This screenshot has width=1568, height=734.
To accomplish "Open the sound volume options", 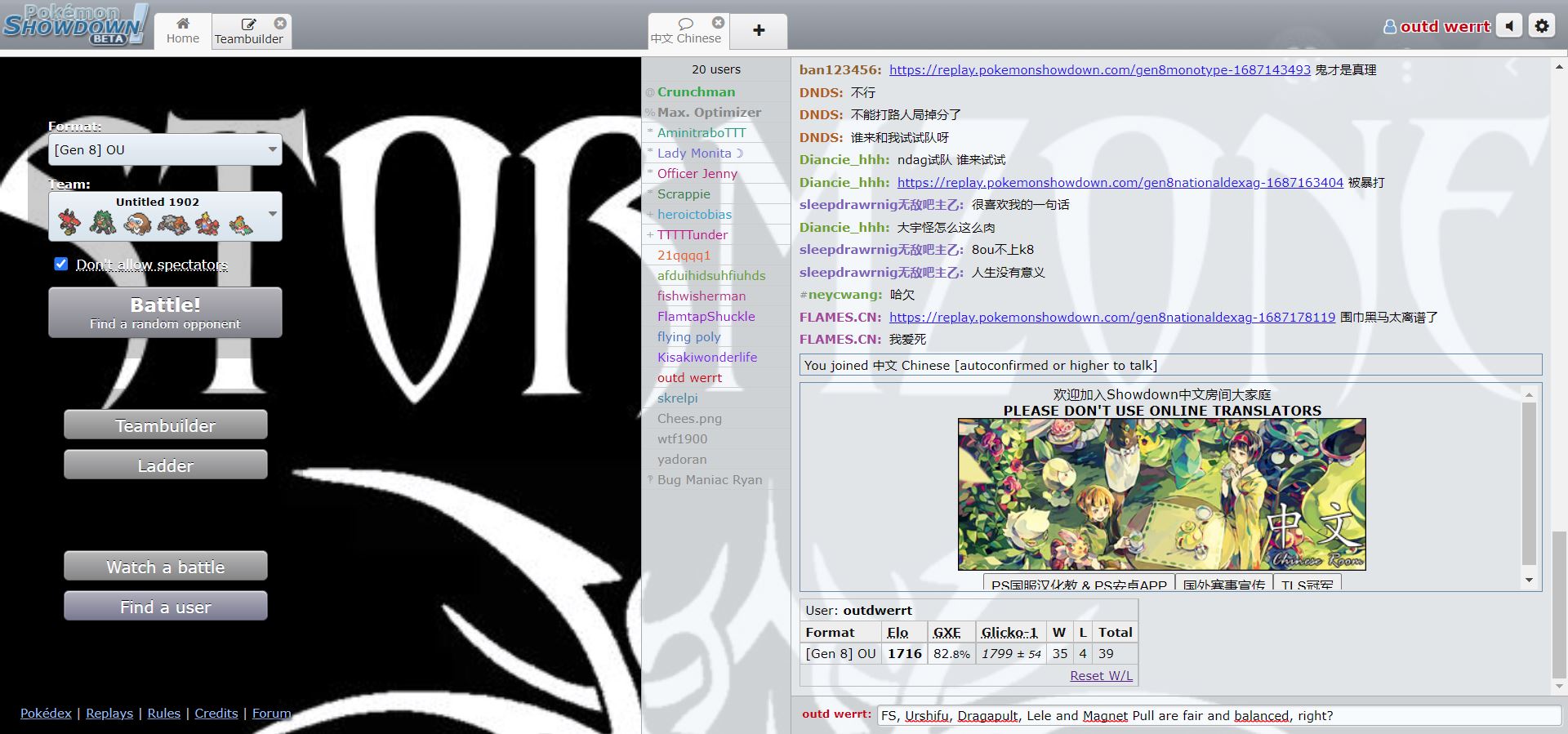I will pos(1510,26).
